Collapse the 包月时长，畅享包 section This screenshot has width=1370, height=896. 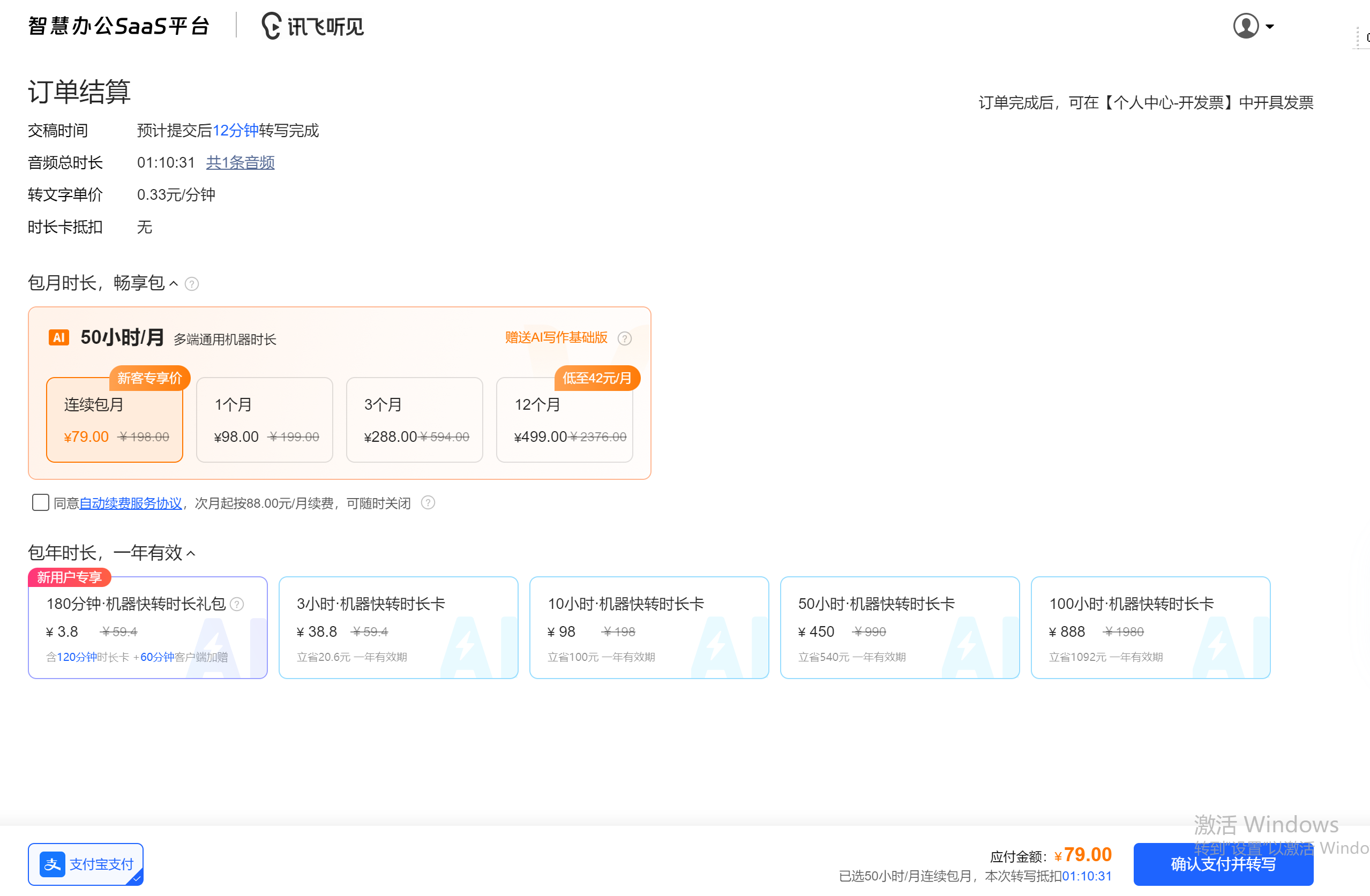pyautogui.click(x=173, y=283)
